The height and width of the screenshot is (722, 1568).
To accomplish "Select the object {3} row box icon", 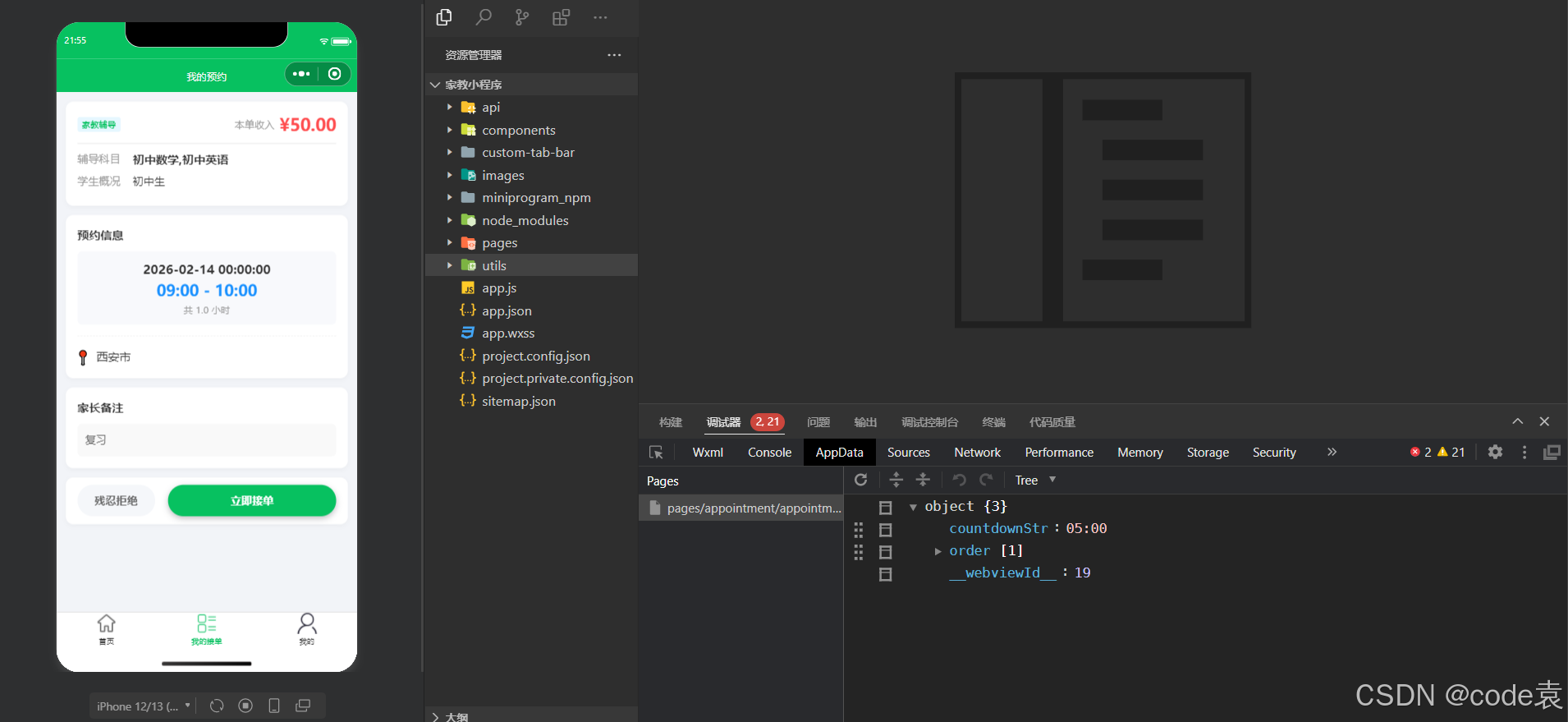I will point(885,508).
